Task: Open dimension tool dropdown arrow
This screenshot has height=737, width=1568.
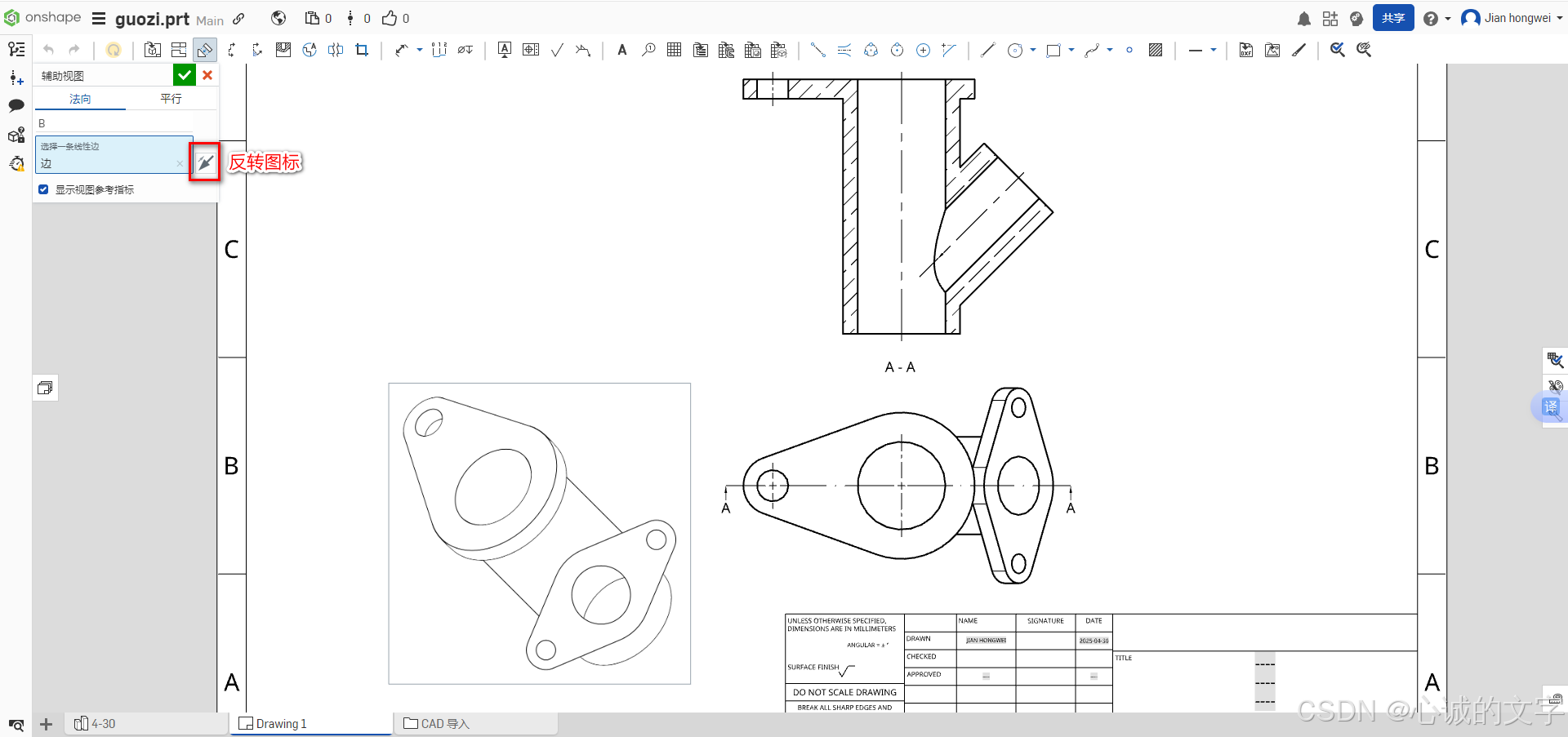Action: (x=420, y=50)
